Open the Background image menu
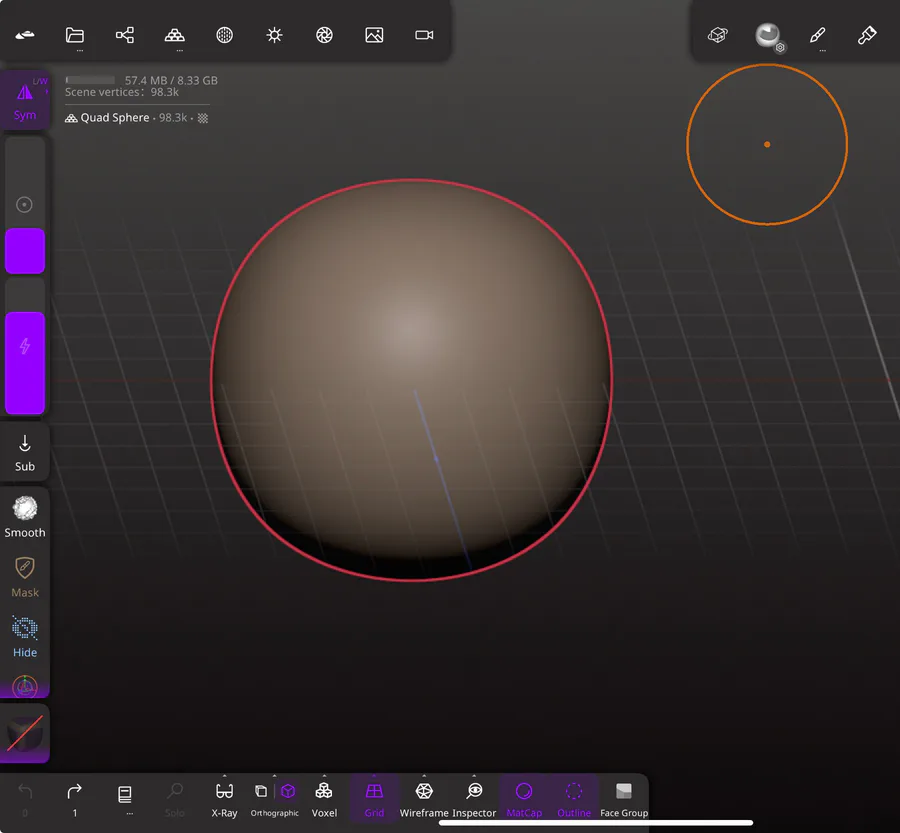 374,35
